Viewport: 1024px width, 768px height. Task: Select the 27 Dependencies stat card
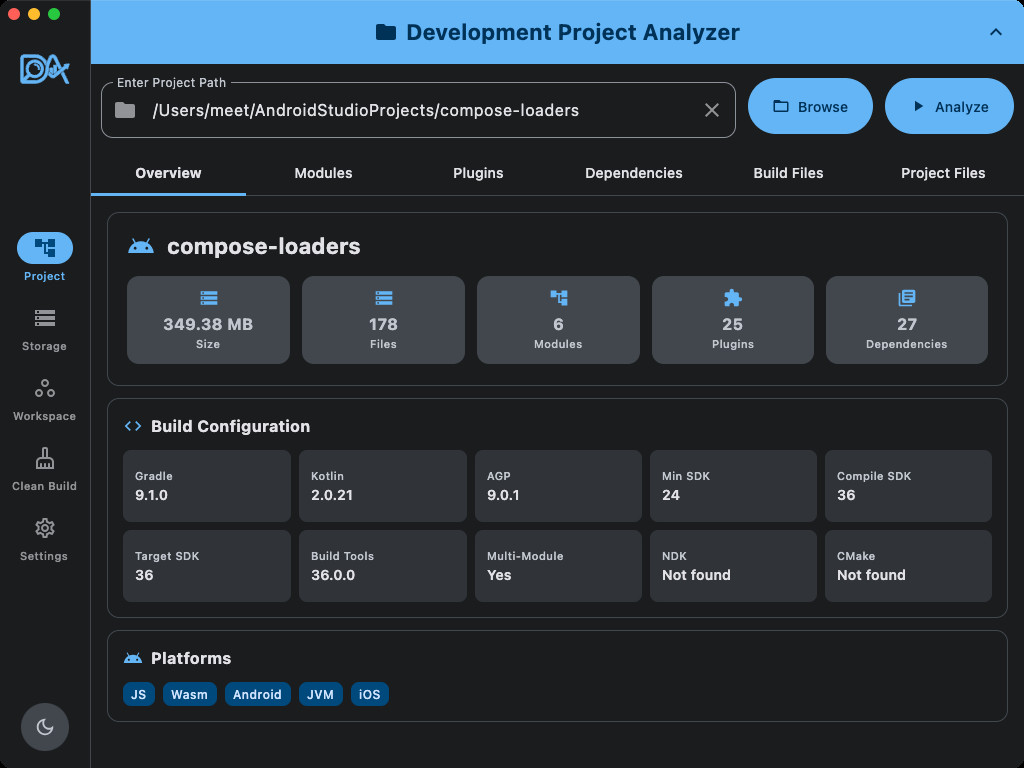tap(906, 320)
